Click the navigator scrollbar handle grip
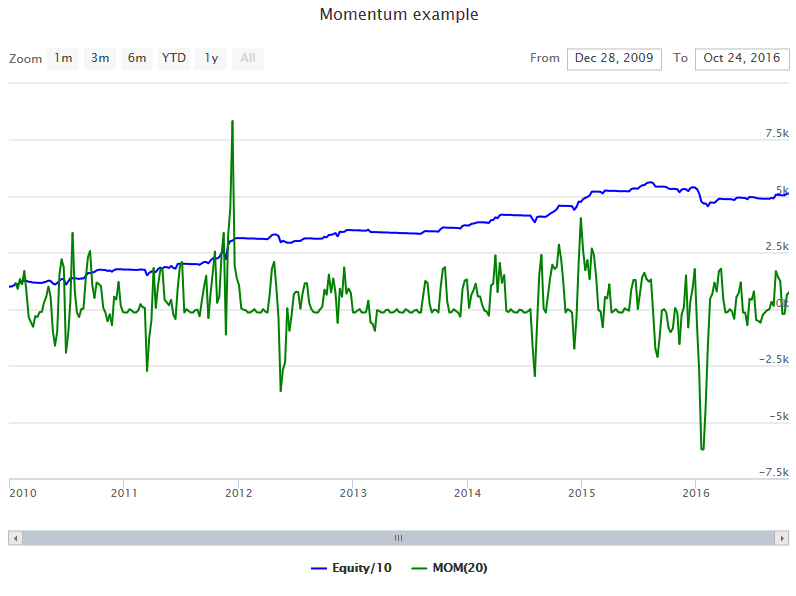Screen dimensions: 796x596 (x=399, y=538)
